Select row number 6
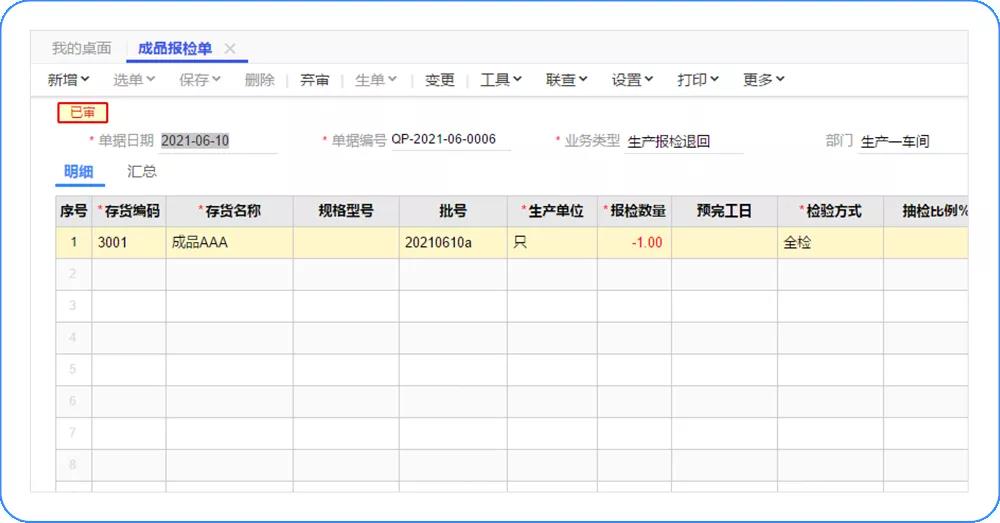 click(73, 402)
